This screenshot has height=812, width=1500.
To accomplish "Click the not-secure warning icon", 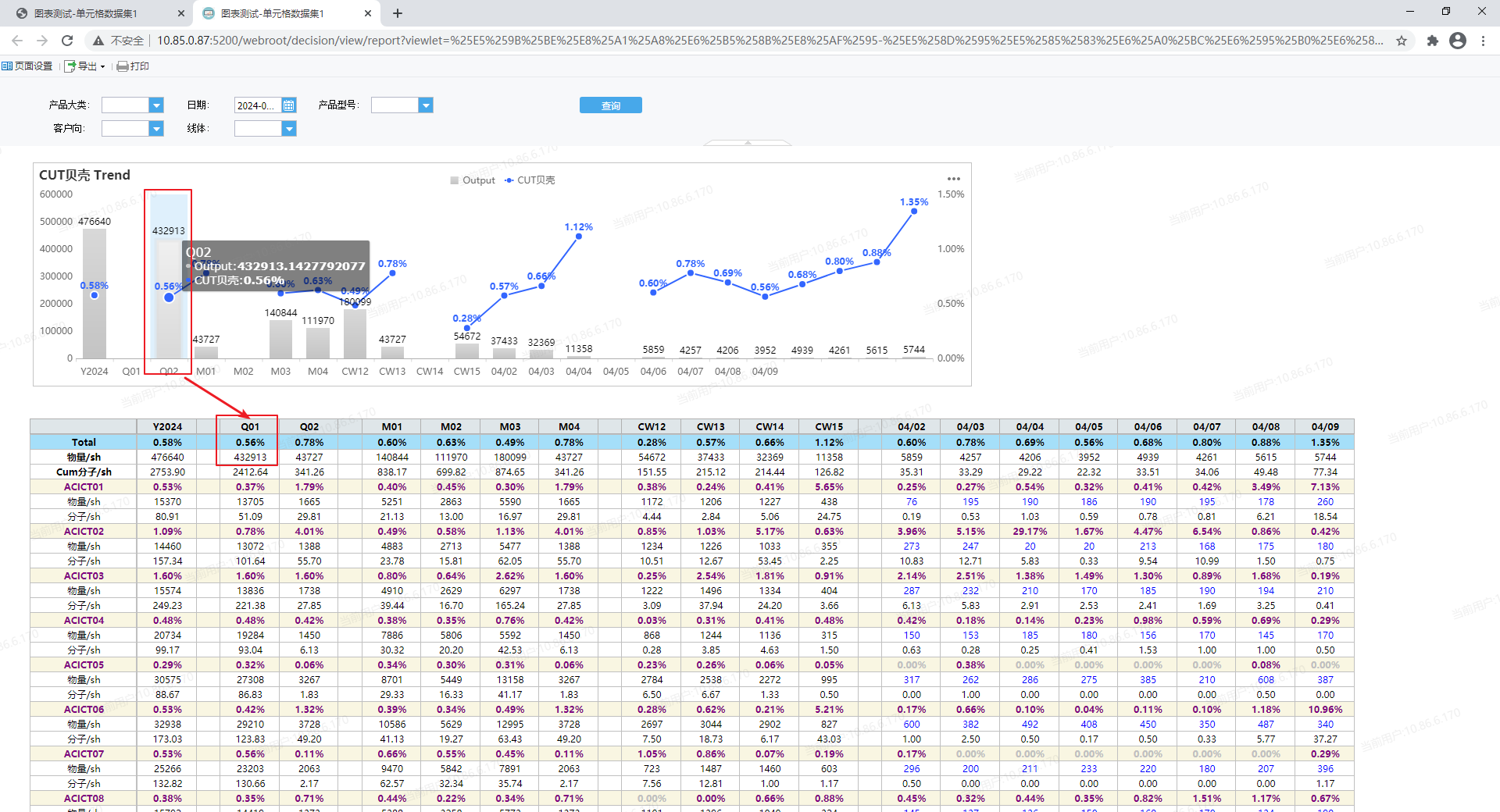I will [98, 41].
